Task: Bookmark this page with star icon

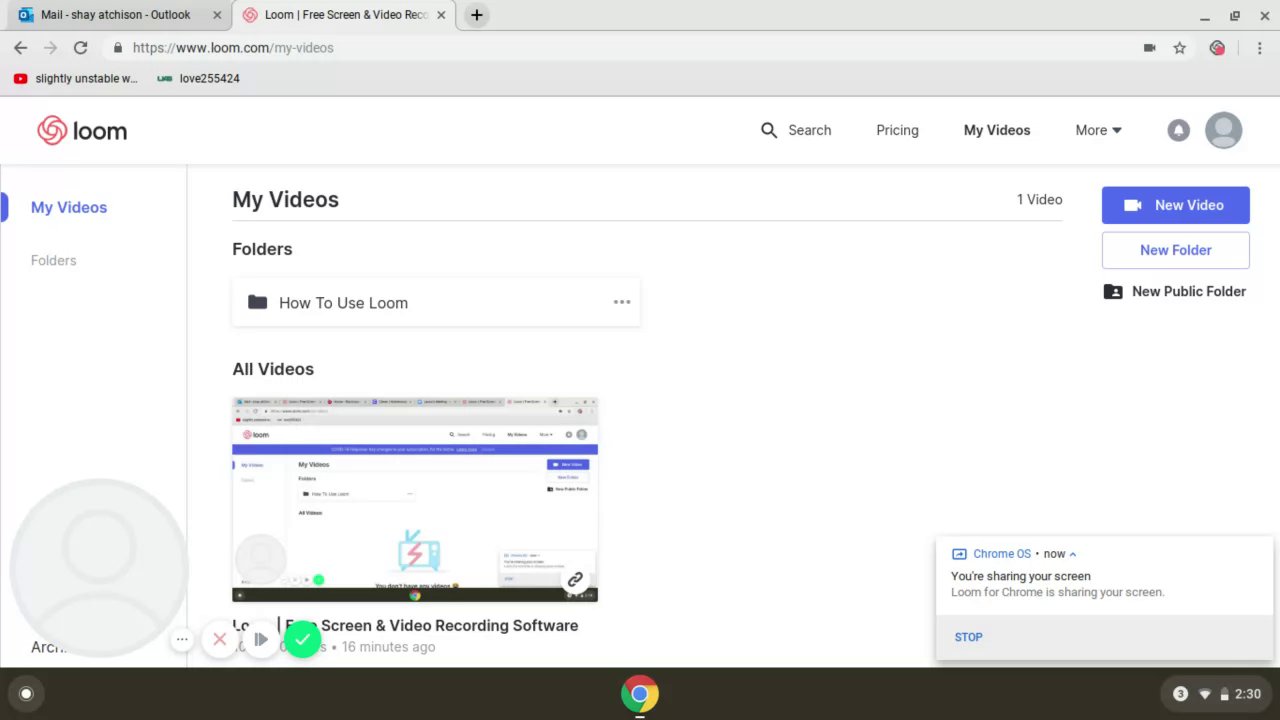Action: [1180, 48]
